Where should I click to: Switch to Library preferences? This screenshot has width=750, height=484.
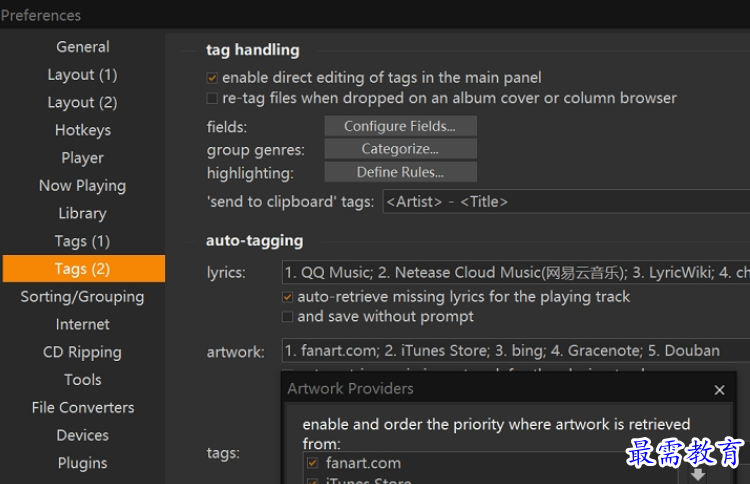(x=83, y=213)
